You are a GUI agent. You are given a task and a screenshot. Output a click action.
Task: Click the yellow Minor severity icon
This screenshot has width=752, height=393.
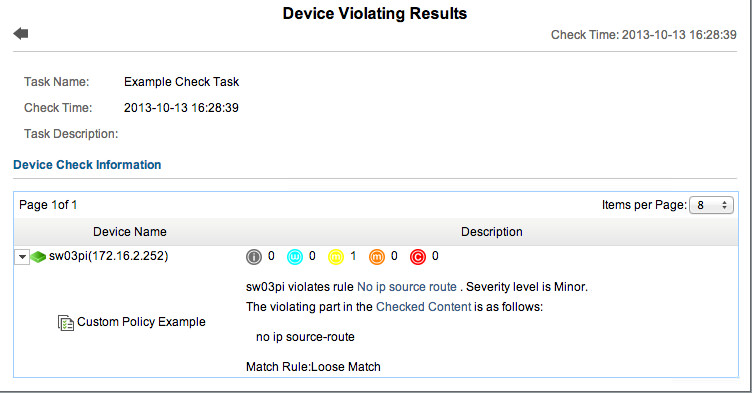coord(336,257)
